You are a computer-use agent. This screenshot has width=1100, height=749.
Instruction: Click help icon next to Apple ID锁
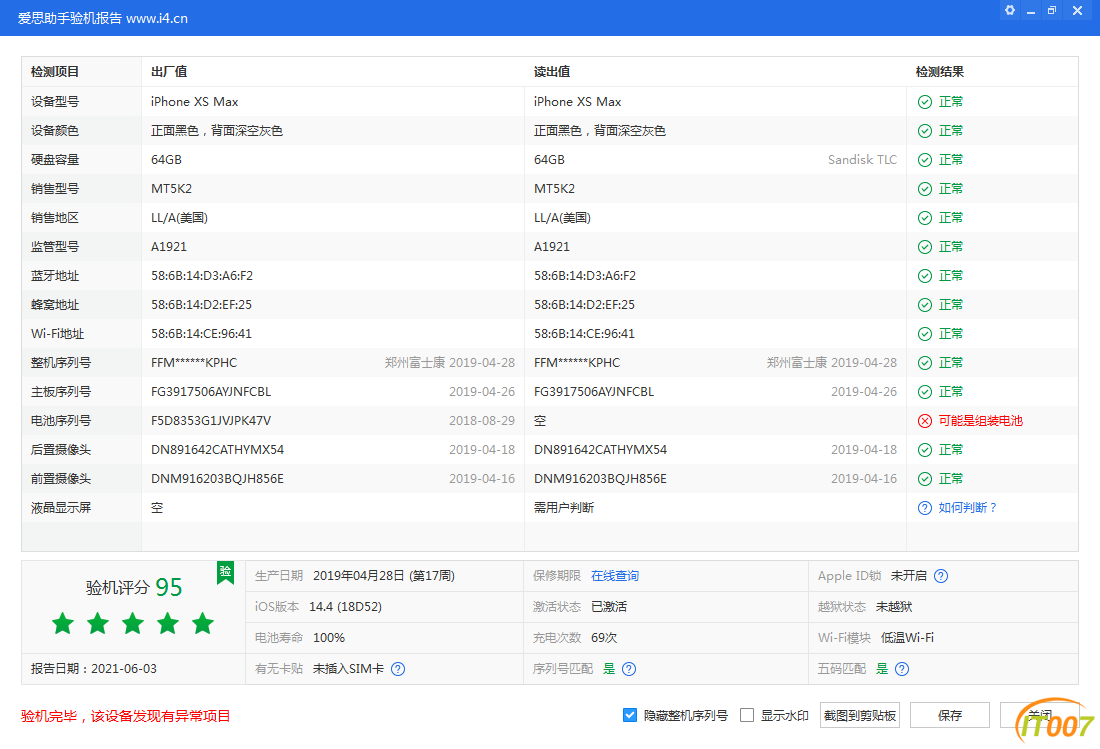tap(941, 576)
